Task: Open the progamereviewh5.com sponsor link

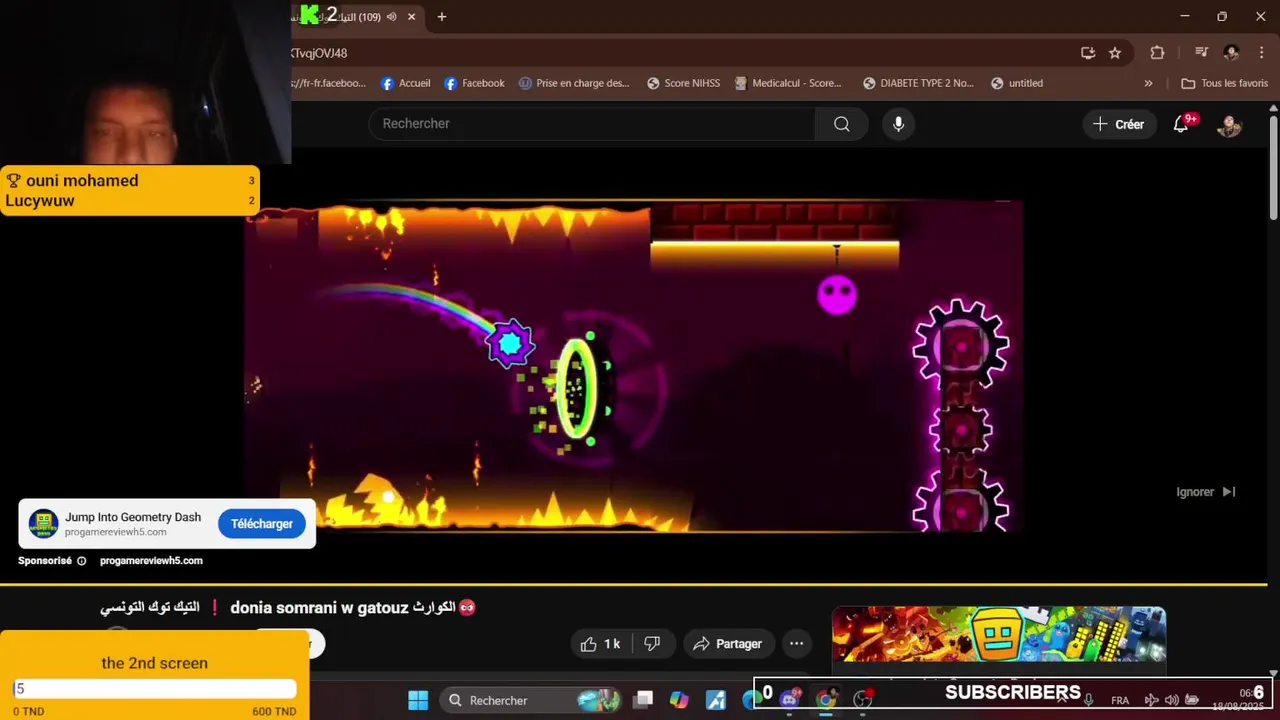Action: 151,561
